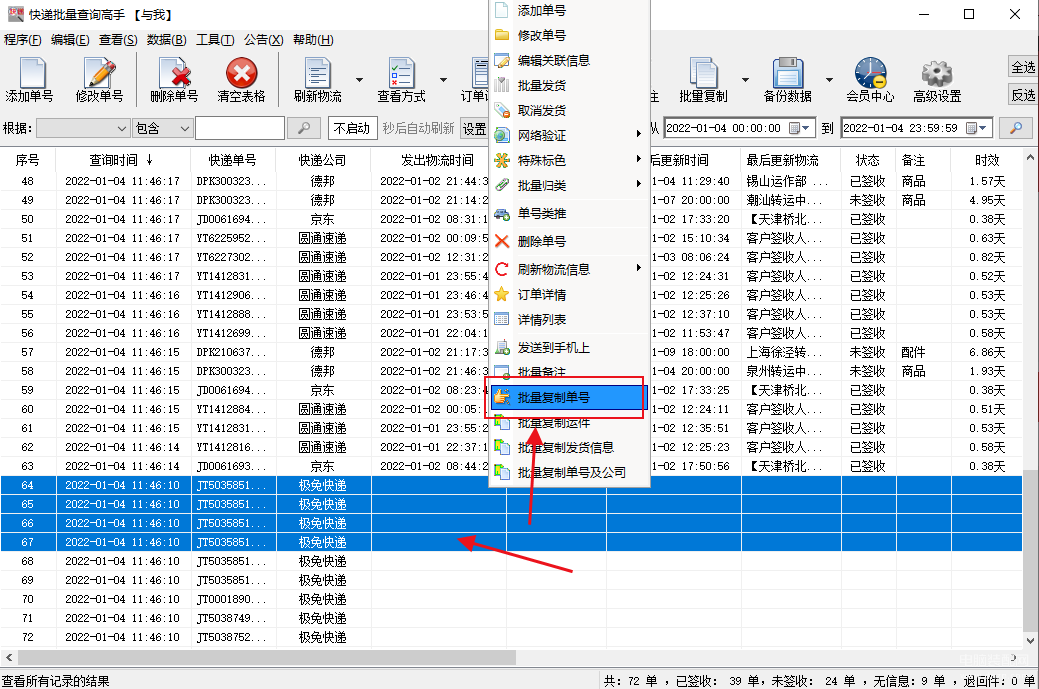Screen dimensions: 1039x689
Task: Expand the 网络验证 submenu
Action: click(570, 135)
